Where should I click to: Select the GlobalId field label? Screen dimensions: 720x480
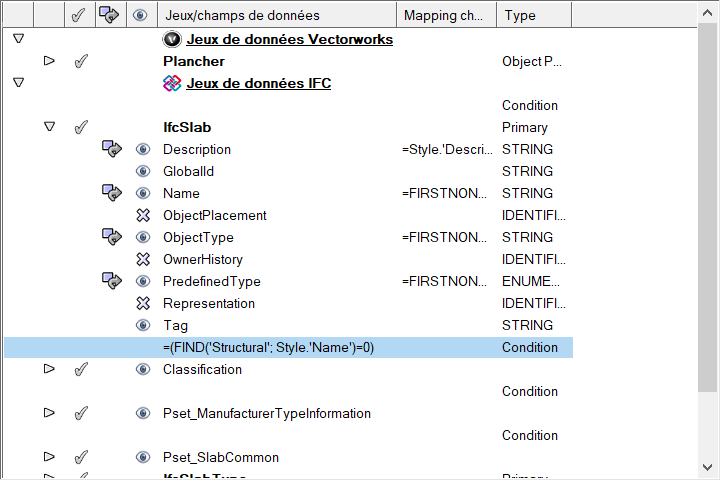(188, 171)
